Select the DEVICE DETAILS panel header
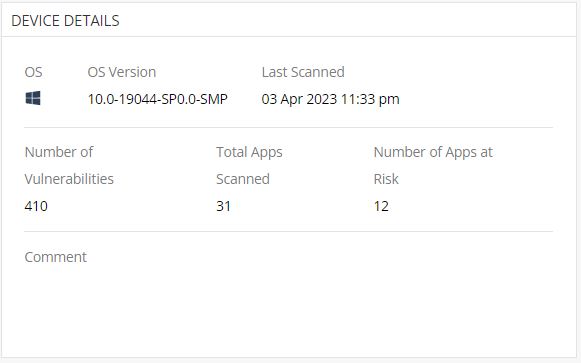Image resolution: width=581 pixels, height=363 pixels. (x=65, y=21)
